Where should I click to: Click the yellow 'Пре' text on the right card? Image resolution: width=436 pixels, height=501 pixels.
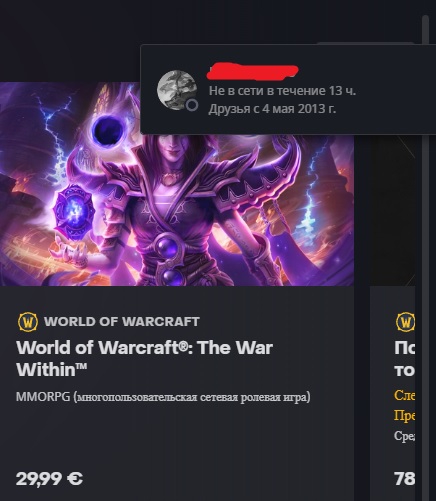coord(405,415)
